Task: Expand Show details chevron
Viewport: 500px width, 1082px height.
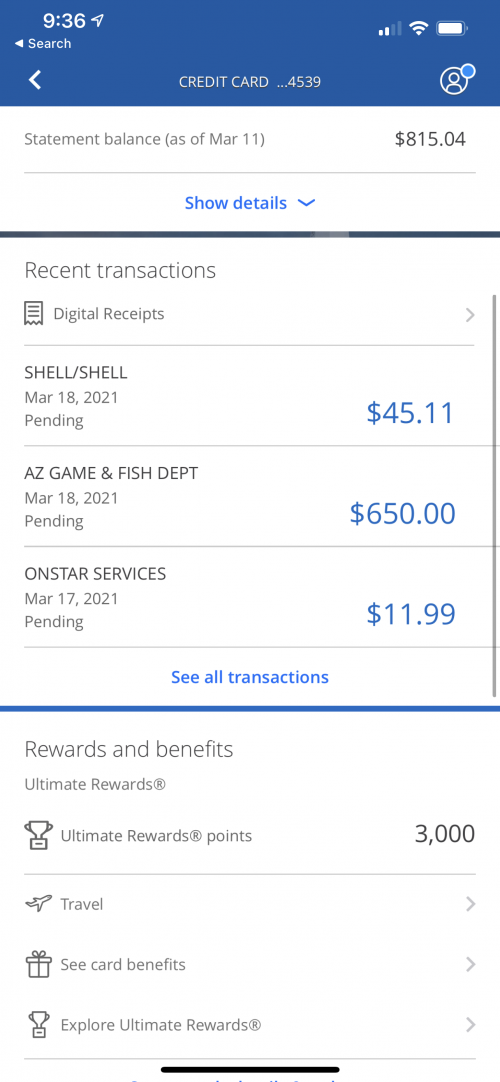Action: tap(306, 203)
